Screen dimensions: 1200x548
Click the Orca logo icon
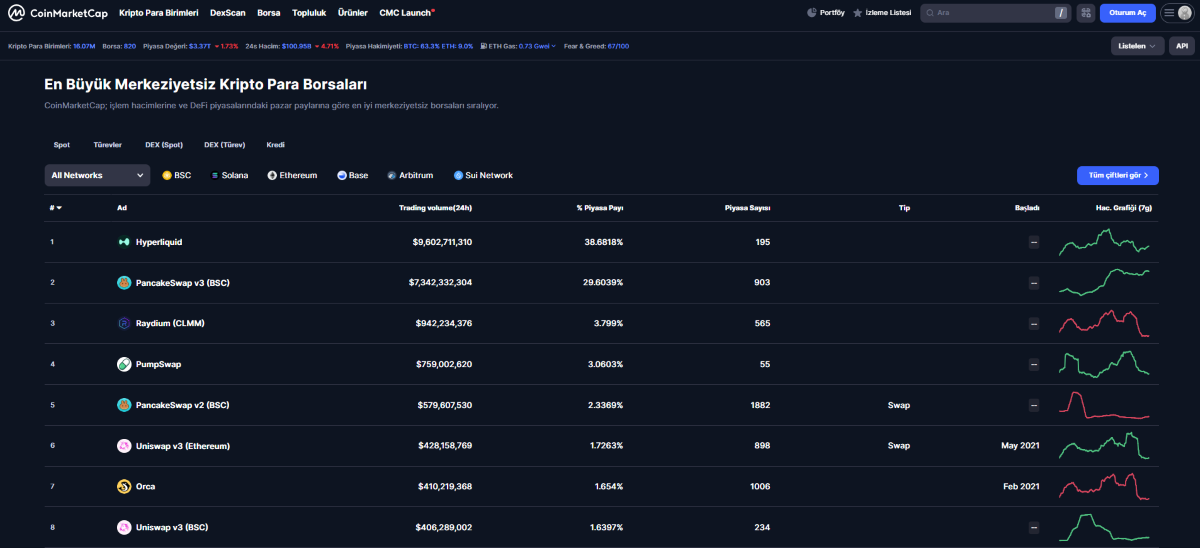pos(124,487)
